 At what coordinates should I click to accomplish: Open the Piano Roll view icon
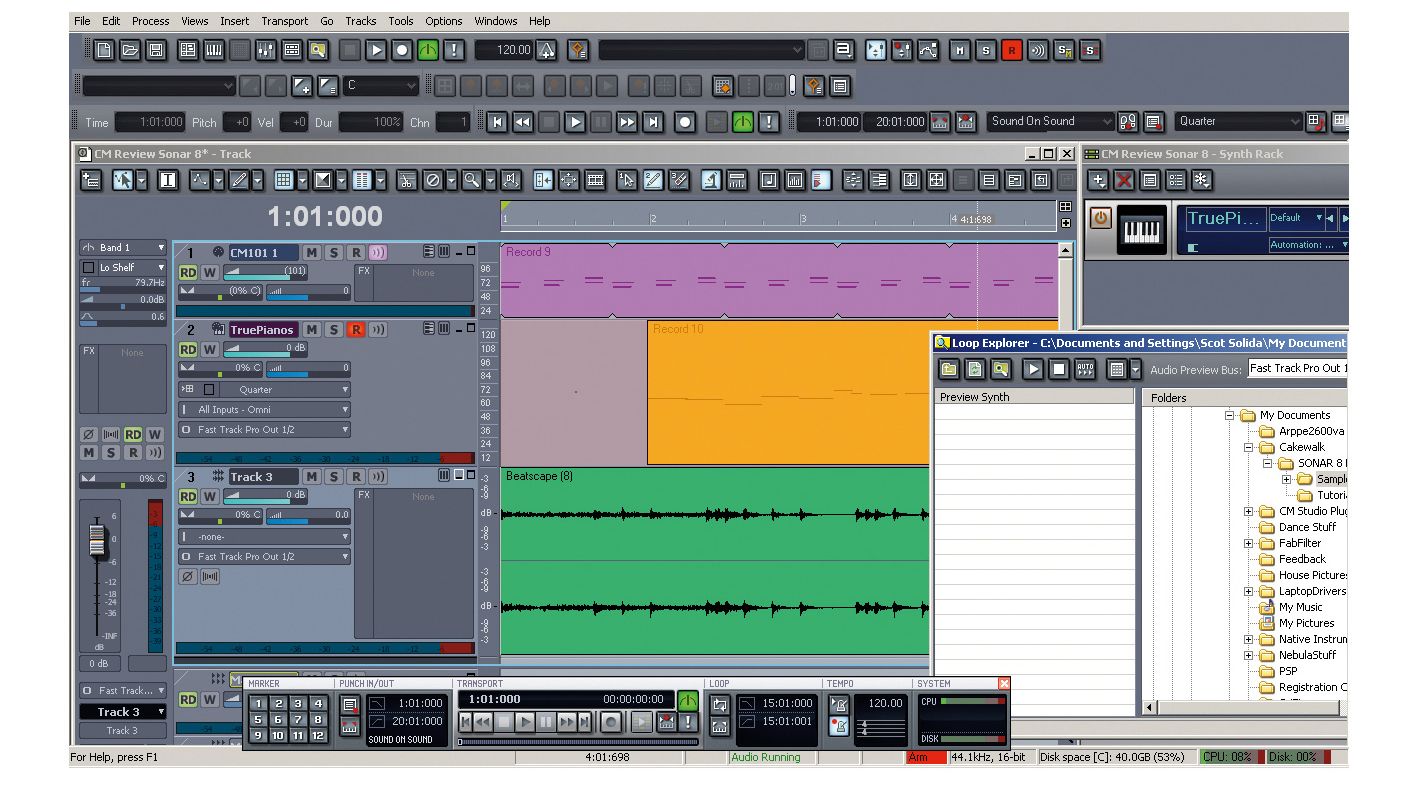(x=214, y=49)
